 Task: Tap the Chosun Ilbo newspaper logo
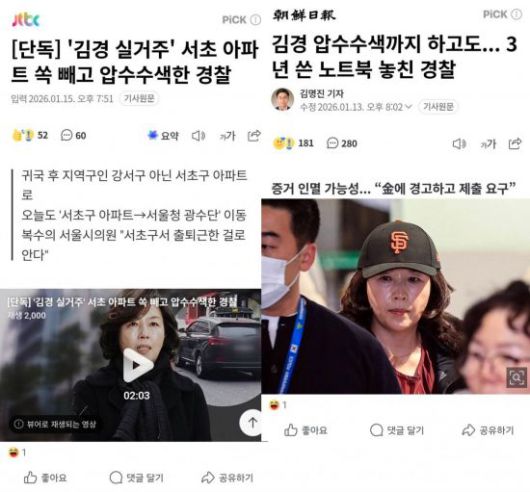[x=304, y=15]
